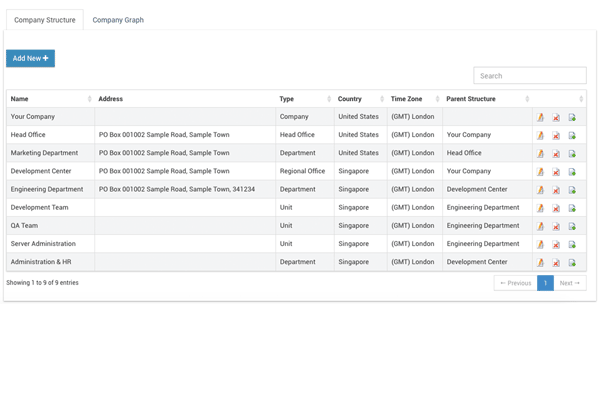
Task: Click the edit icon for Head Office
Action: [540, 136]
